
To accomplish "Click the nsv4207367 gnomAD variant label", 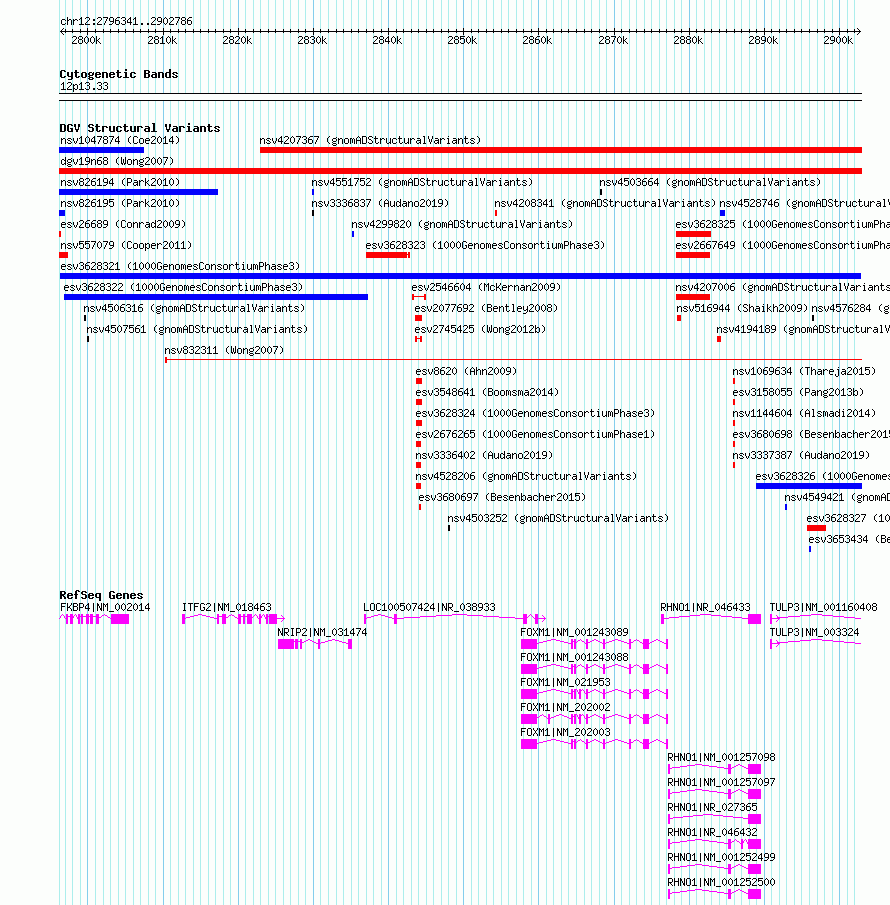I will 370,140.
